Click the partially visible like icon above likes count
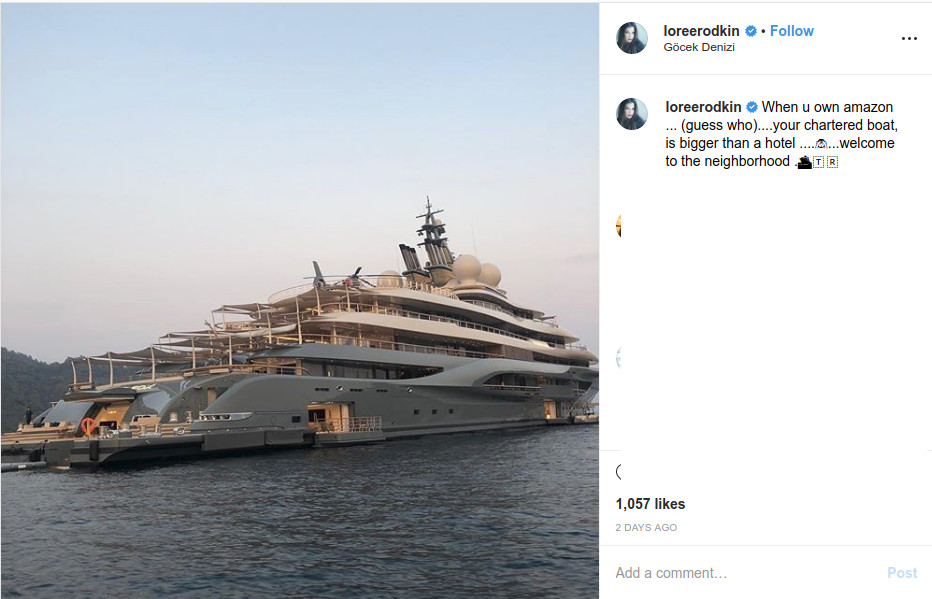Image resolution: width=932 pixels, height=599 pixels. point(619,471)
